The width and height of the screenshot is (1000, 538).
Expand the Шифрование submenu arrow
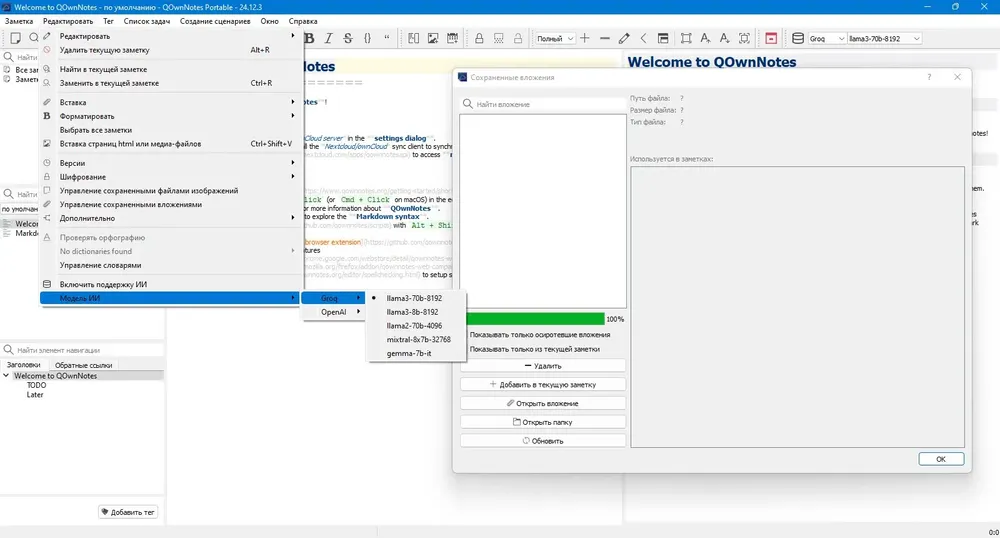[293, 177]
